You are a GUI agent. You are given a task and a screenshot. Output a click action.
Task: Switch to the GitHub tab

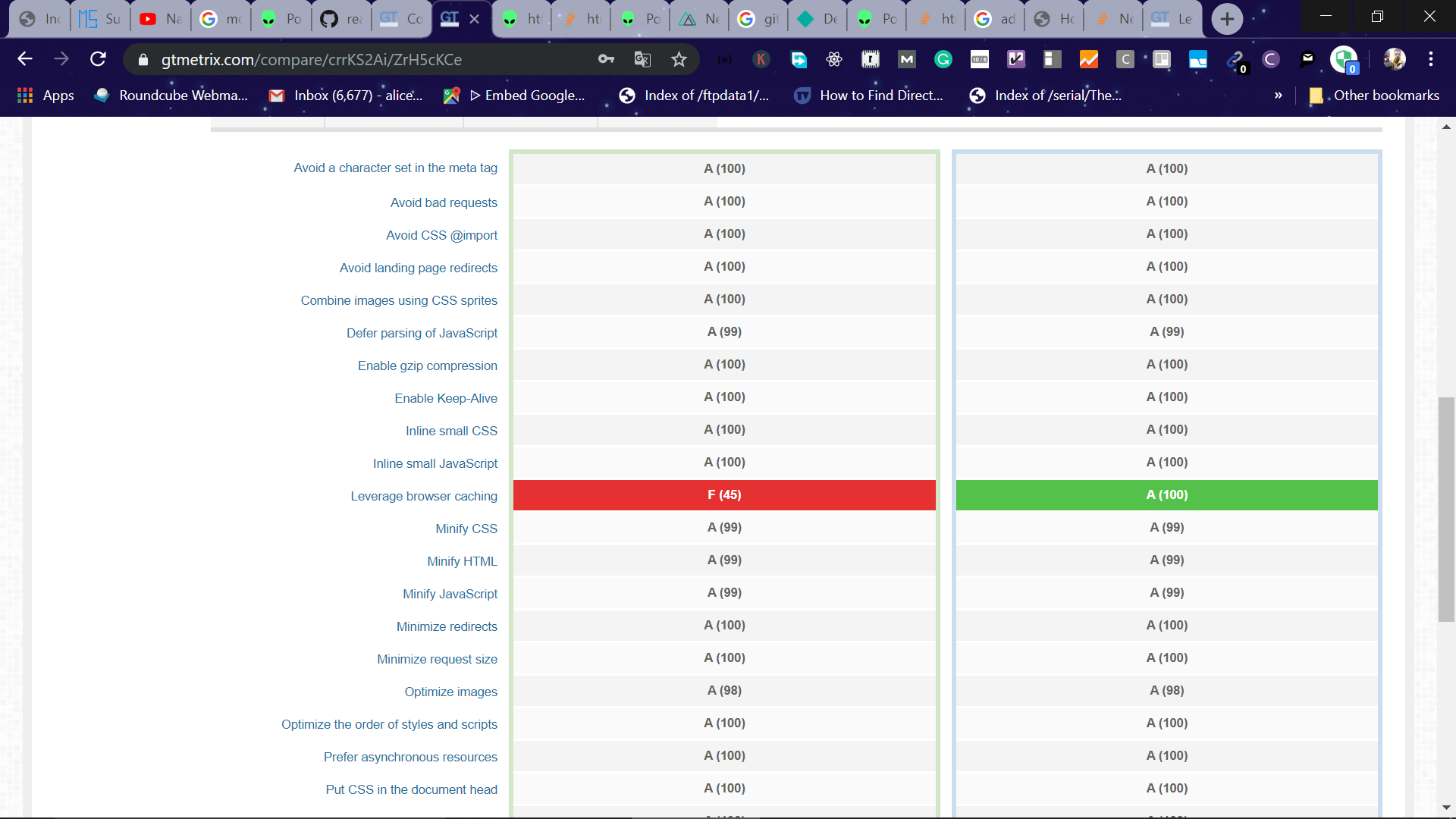pos(340,19)
